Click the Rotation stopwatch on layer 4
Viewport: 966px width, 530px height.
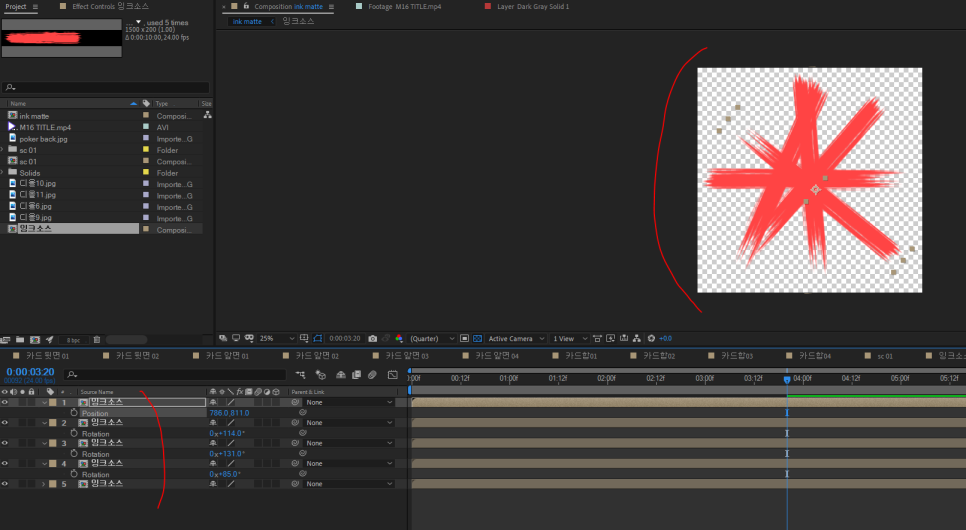[x=74, y=474]
